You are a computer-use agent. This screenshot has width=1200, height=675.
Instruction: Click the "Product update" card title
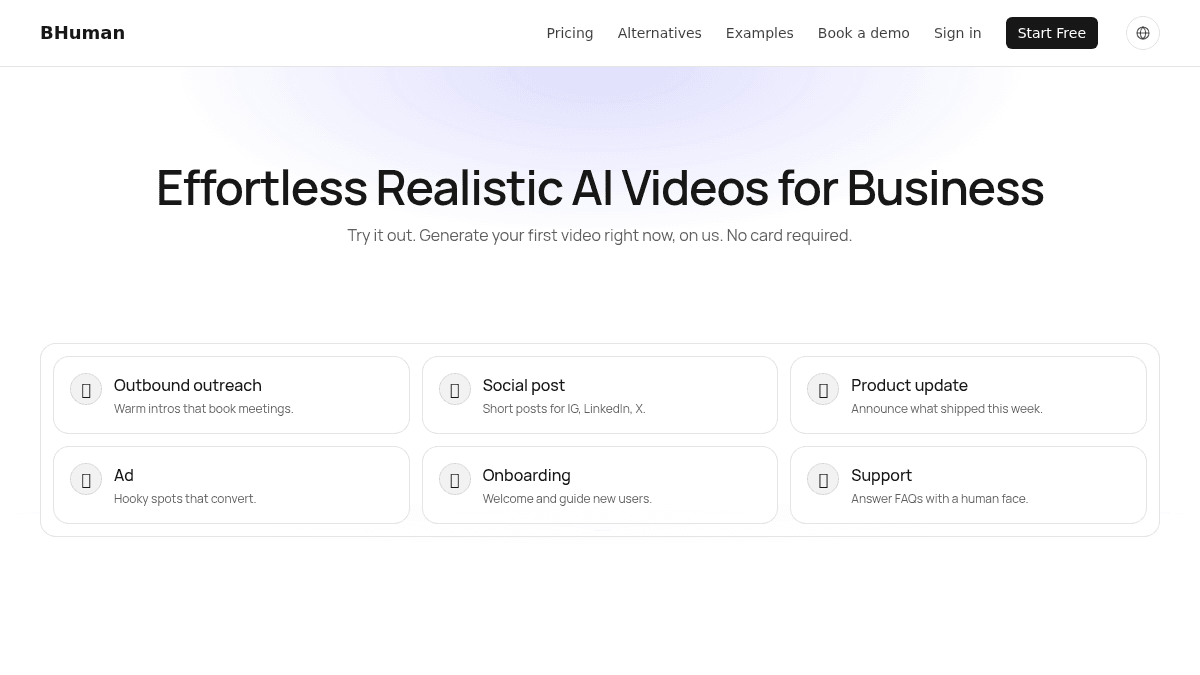click(910, 385)
